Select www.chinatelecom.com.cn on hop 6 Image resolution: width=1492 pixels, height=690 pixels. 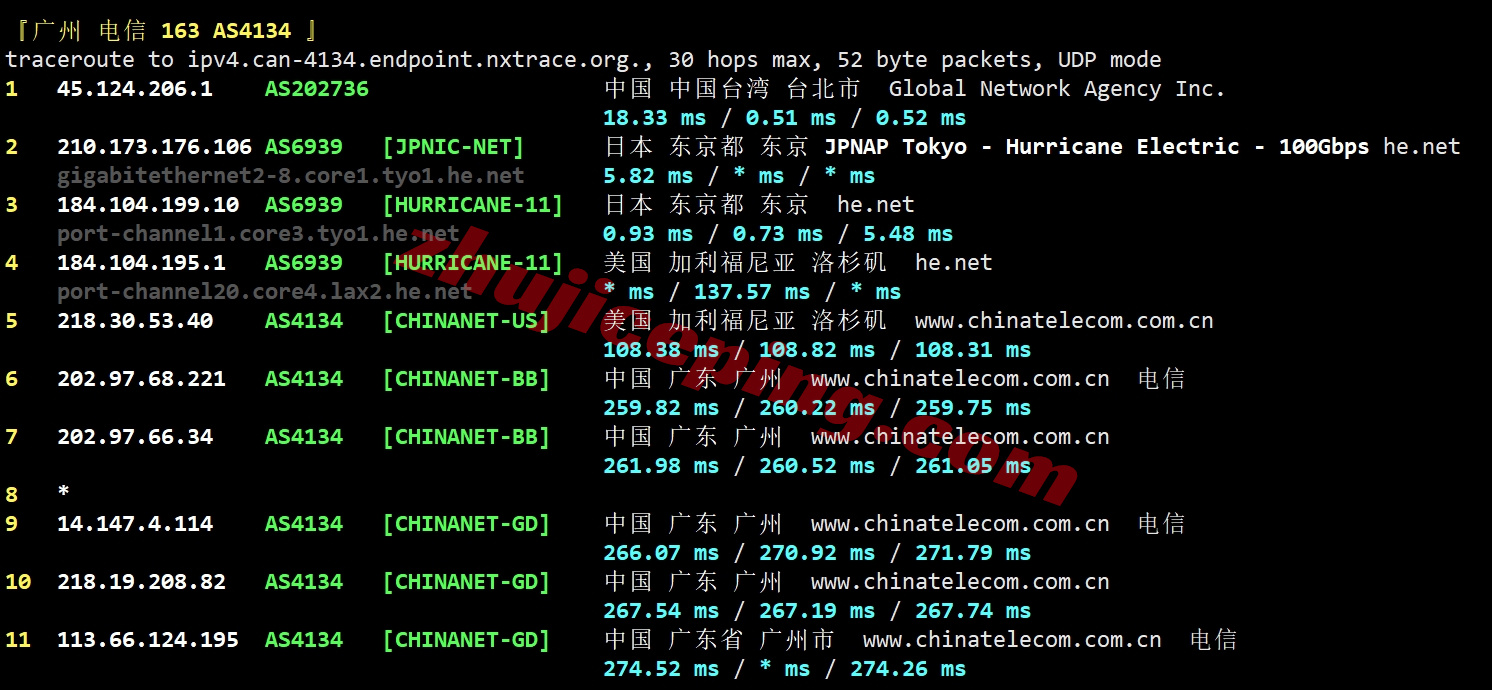[x=961, y=378]
